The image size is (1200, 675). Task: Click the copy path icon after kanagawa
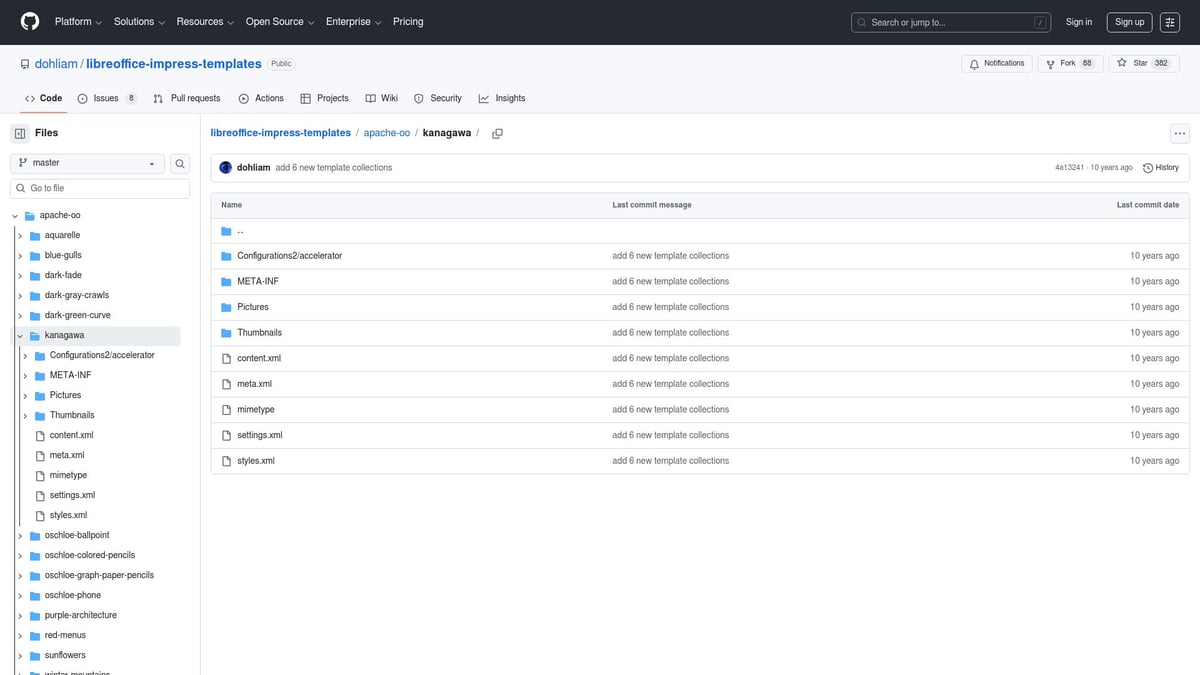pyautogui.click(x=497, y=133)
